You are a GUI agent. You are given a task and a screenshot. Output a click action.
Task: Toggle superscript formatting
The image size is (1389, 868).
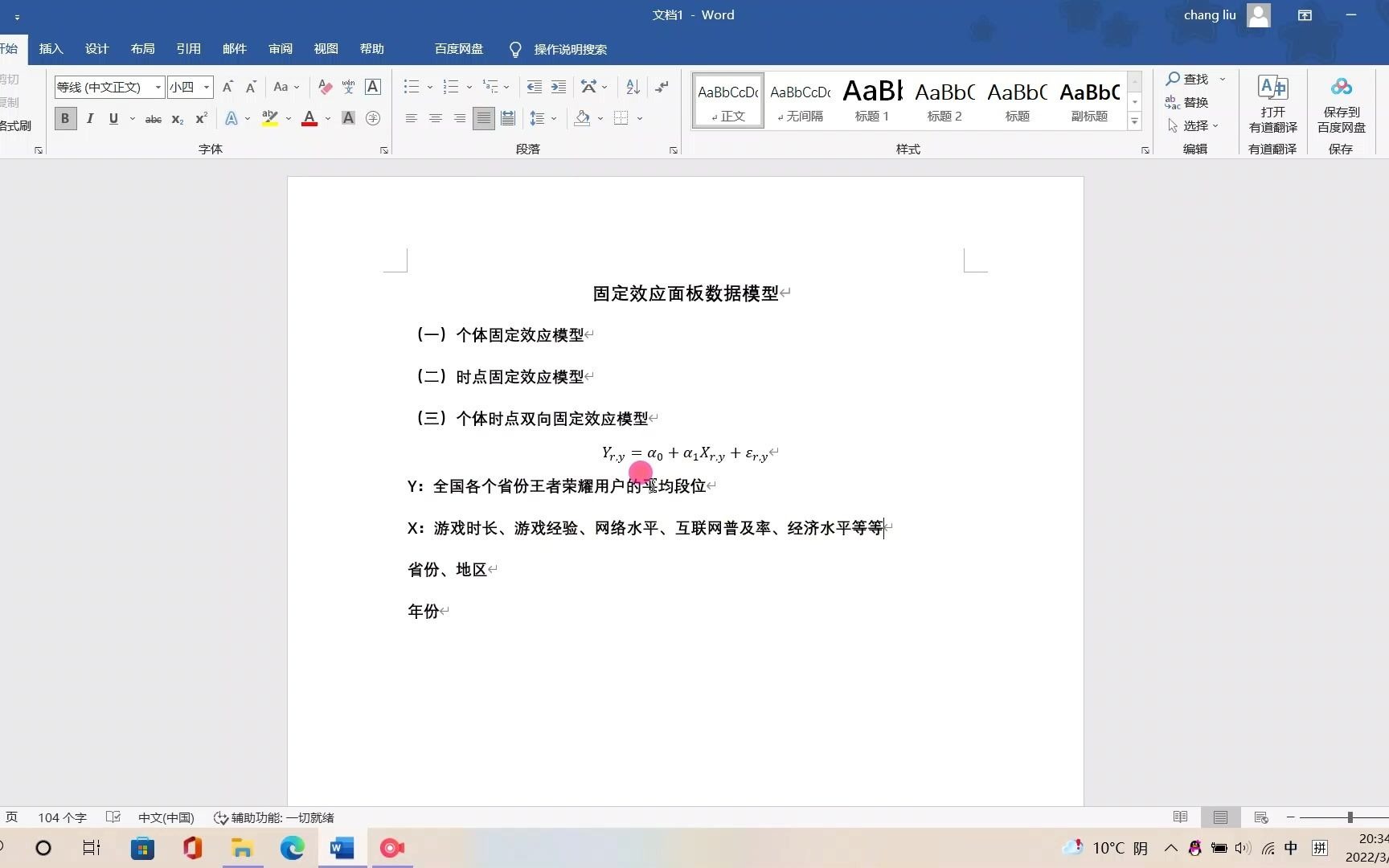pos(200,119)
